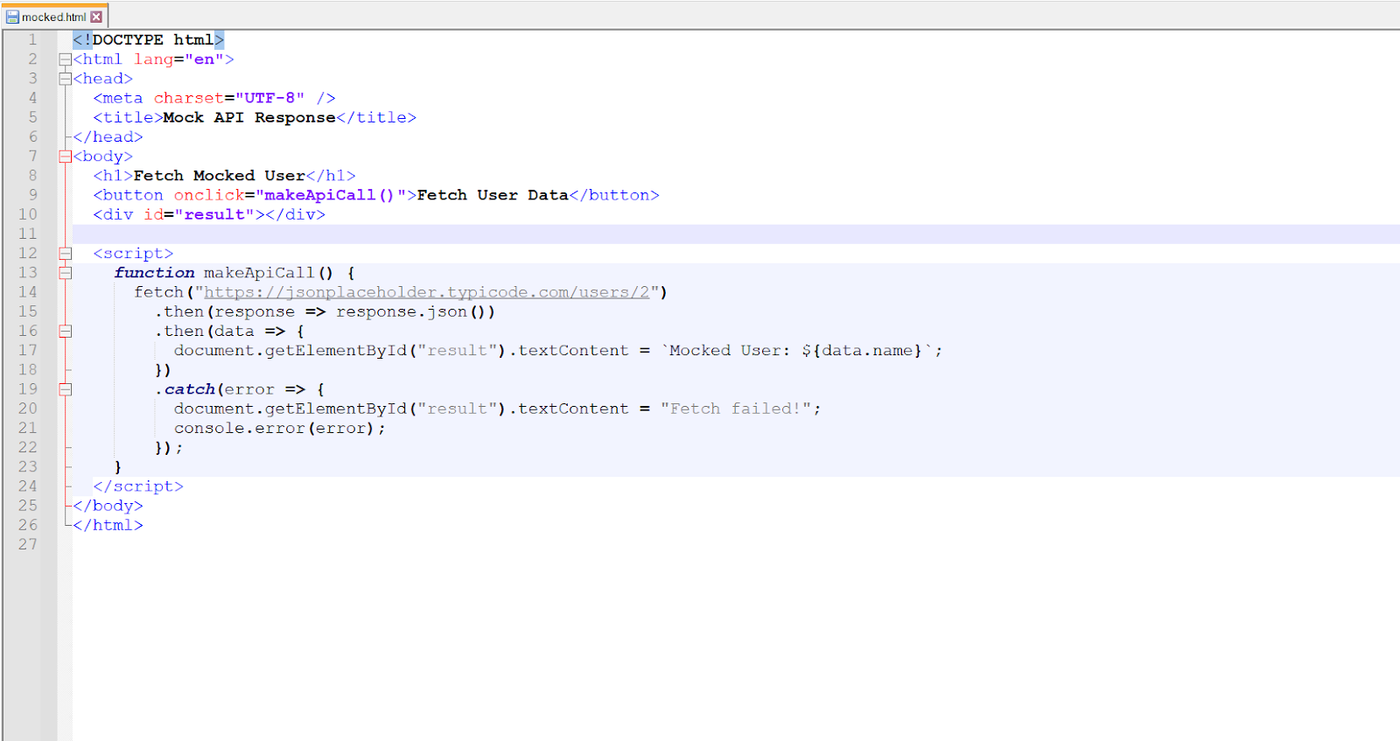The image size is (1400, 741).
Task: Place cursor on empty highlighted line 11
Action: [x=736, y=234]
